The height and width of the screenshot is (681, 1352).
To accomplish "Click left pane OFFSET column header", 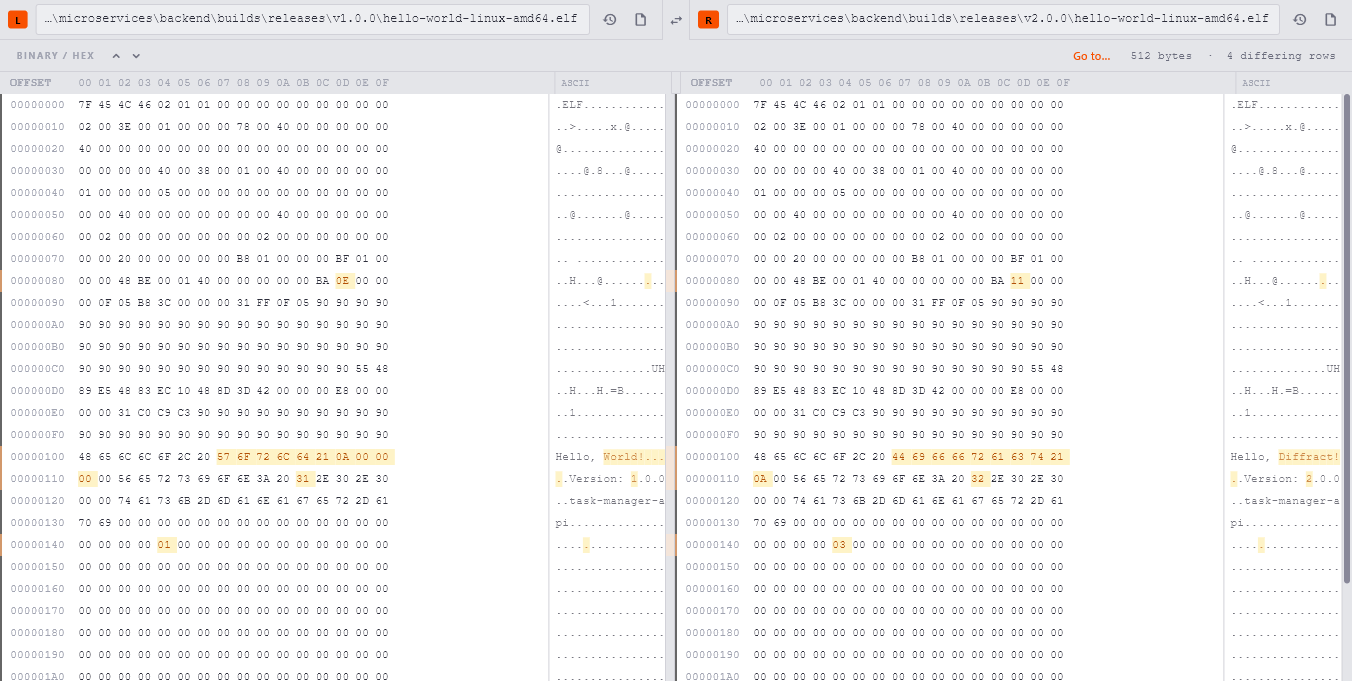I will point(30,83).
